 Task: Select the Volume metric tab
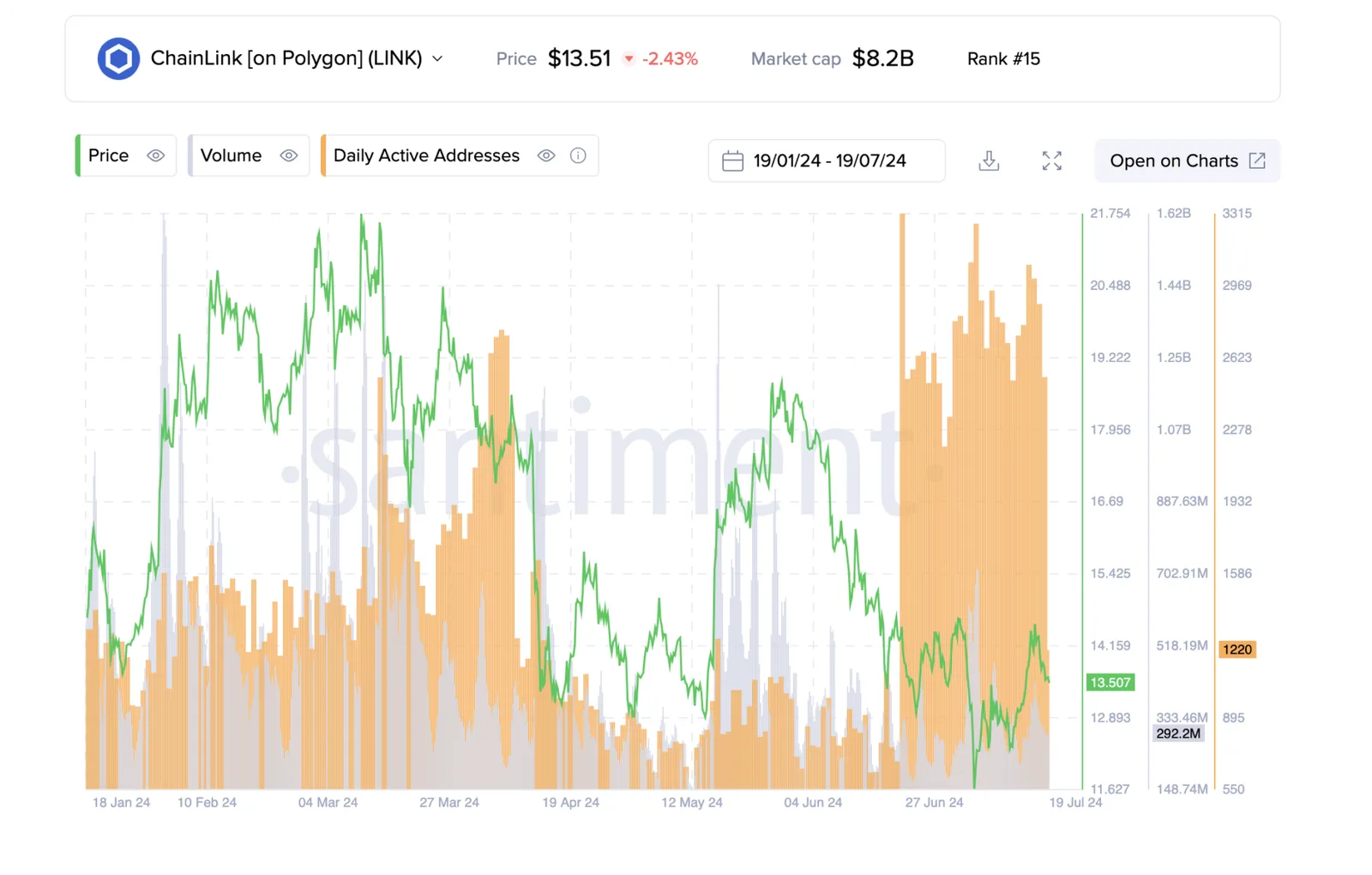tap(249, 156)
